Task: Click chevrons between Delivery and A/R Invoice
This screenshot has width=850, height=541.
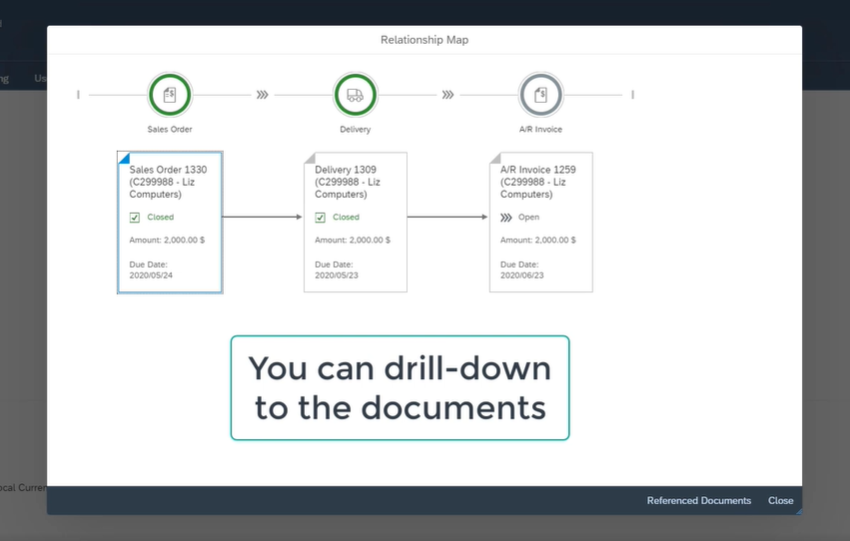Action: pyautogui.click(x=448, y=95)
